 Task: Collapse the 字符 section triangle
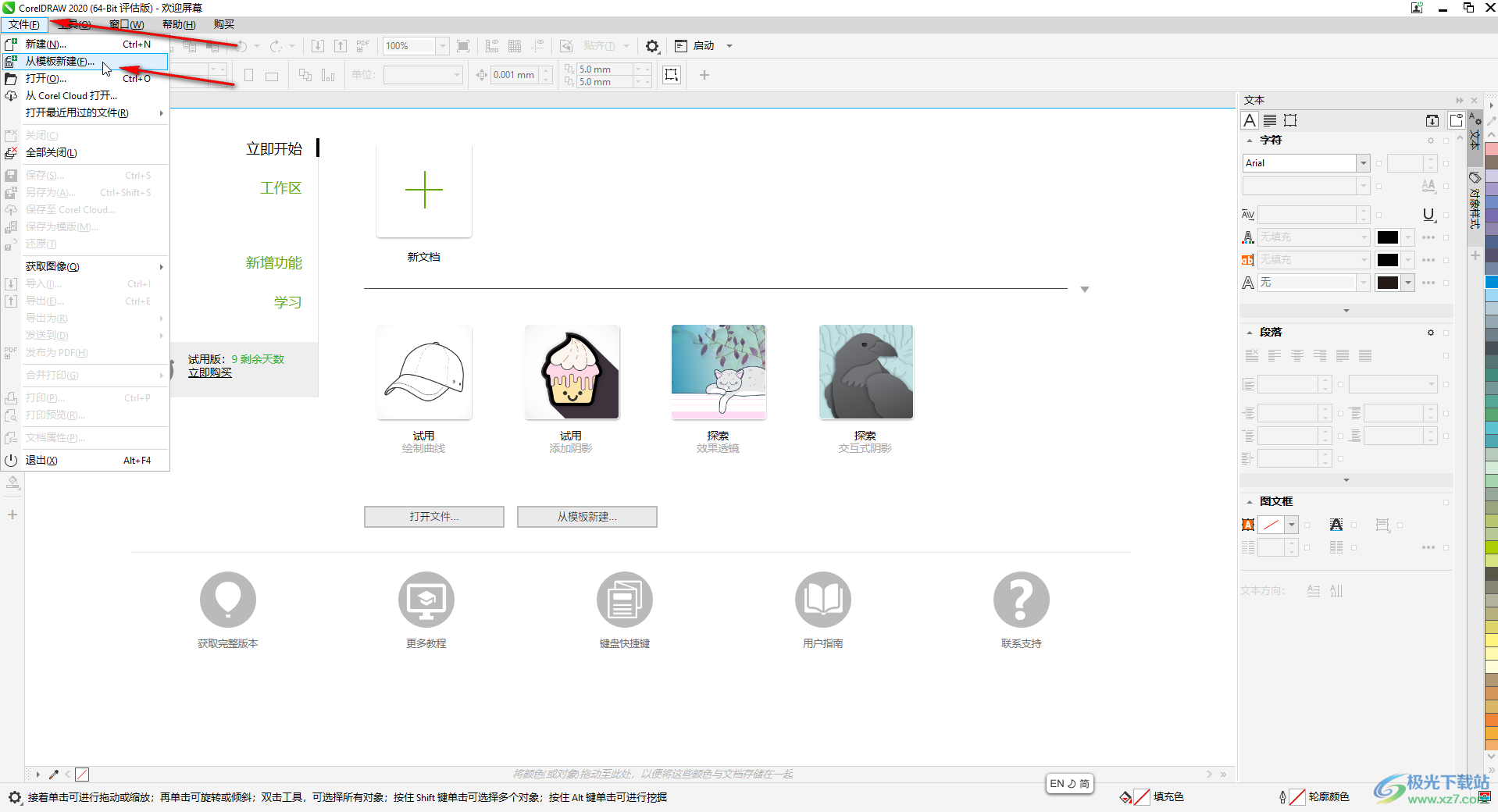1250,141
